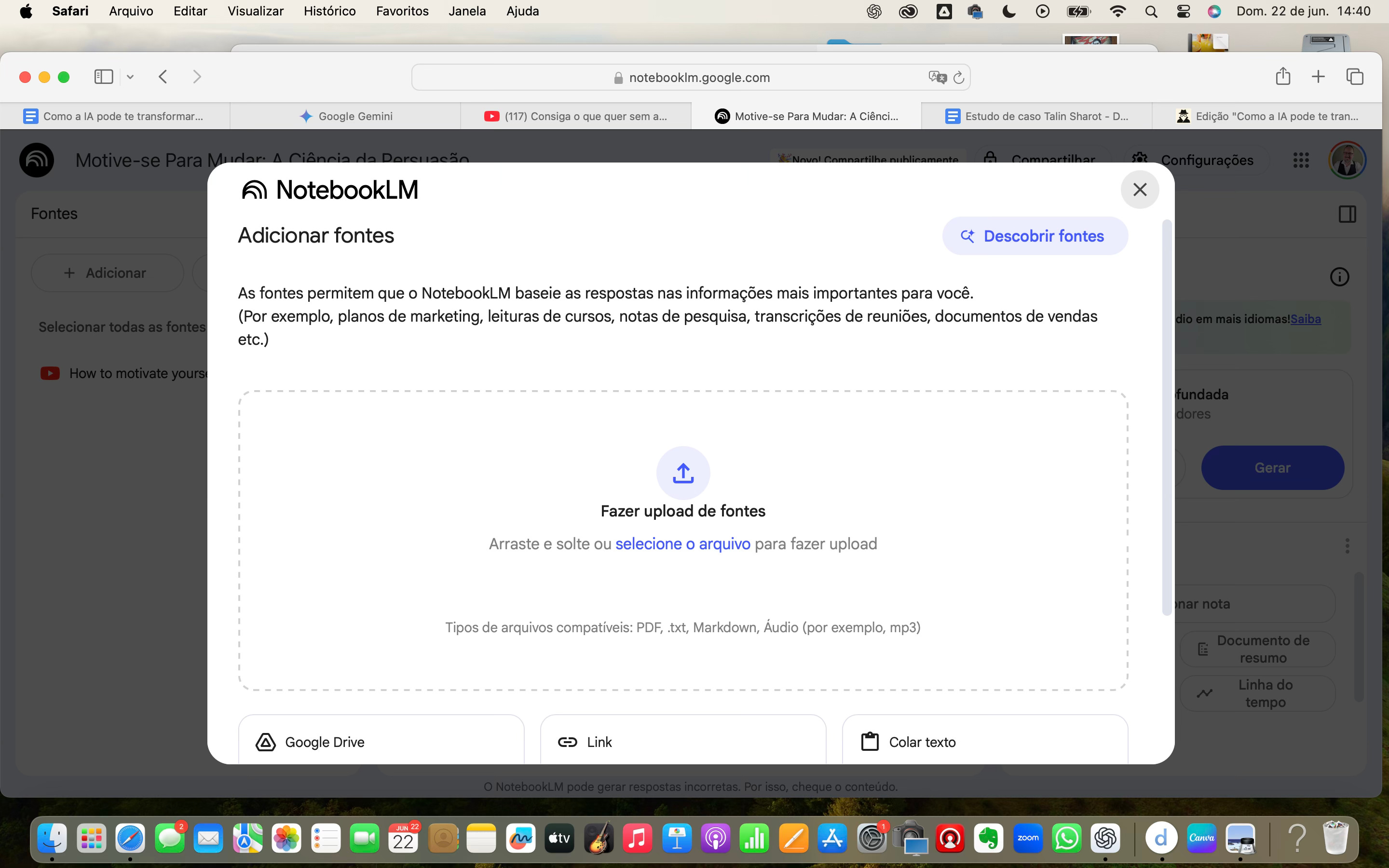Image resolution: width=1389 pixels, height=868 pixels.
Task: Open Finder in the Dock
Action: pos(52,838)
